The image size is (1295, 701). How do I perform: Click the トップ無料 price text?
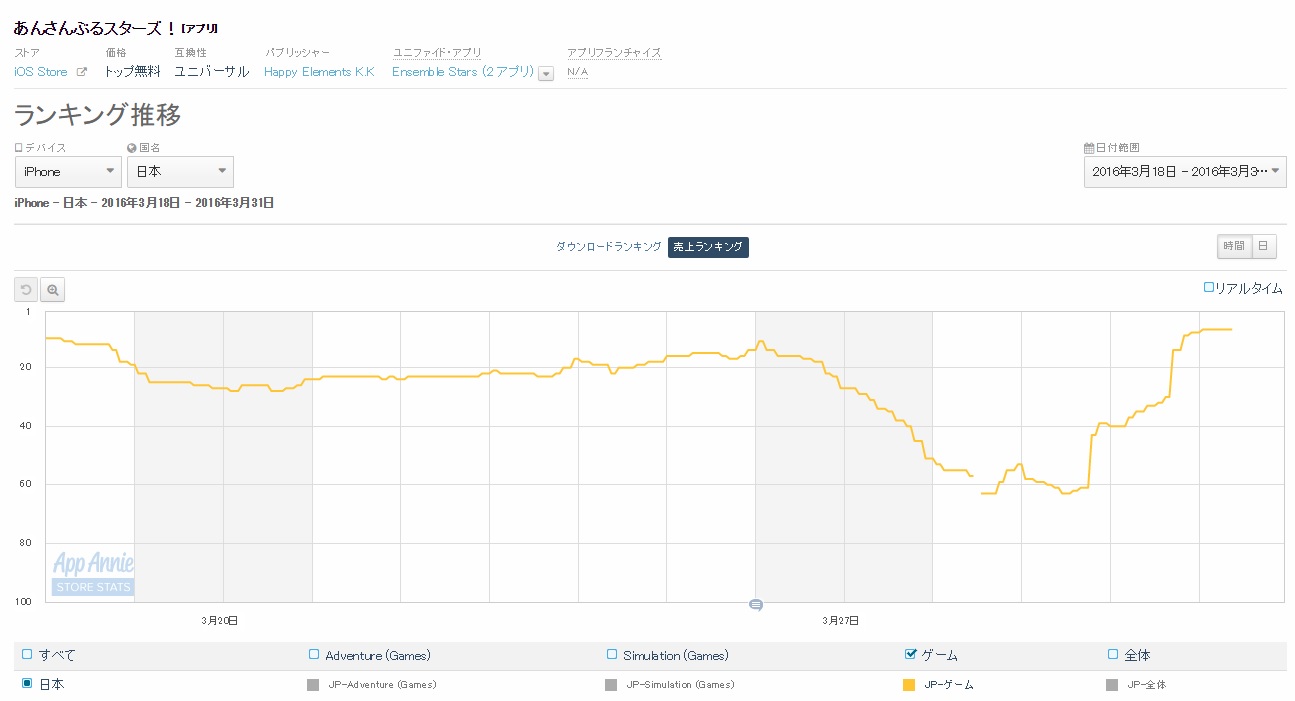[x=133, y=72]
